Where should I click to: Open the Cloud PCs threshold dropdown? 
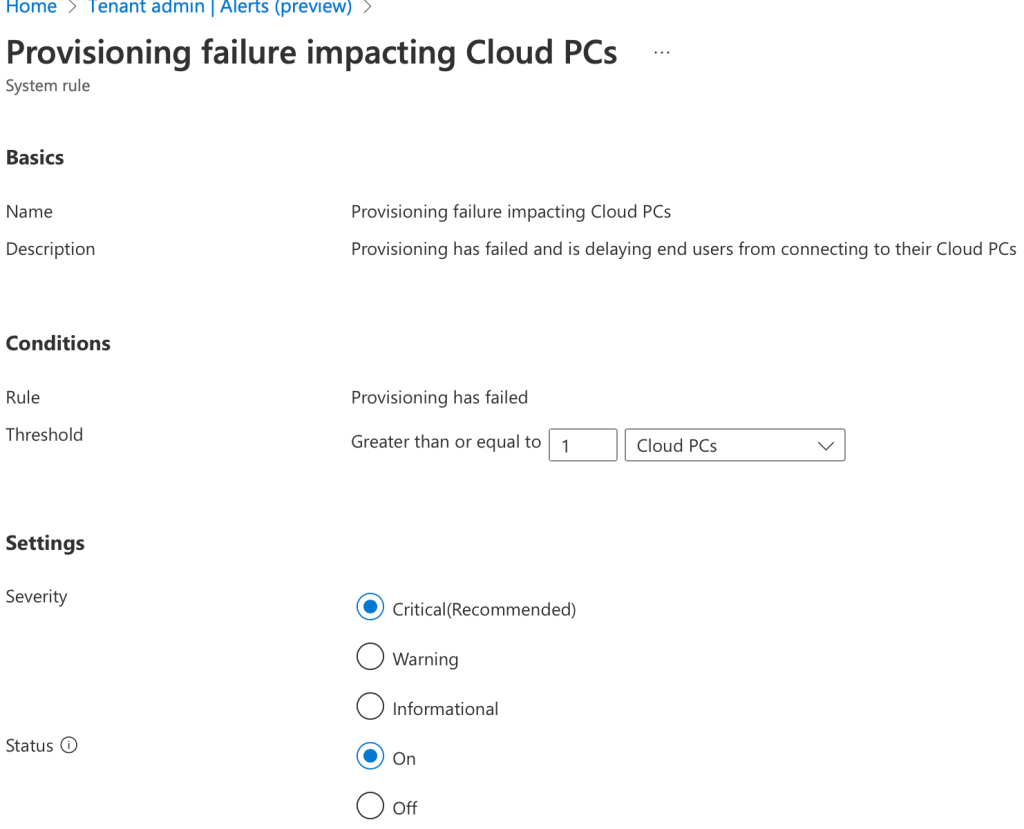point(735,446)
